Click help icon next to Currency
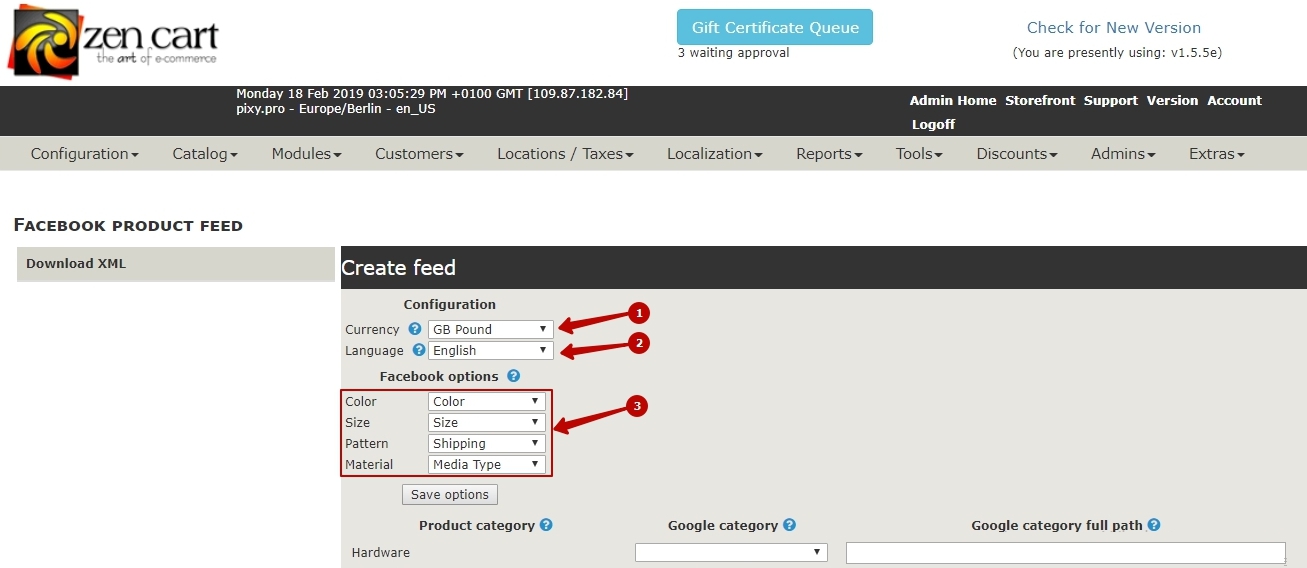1307x568 pixels. click(x=415, y=329)
